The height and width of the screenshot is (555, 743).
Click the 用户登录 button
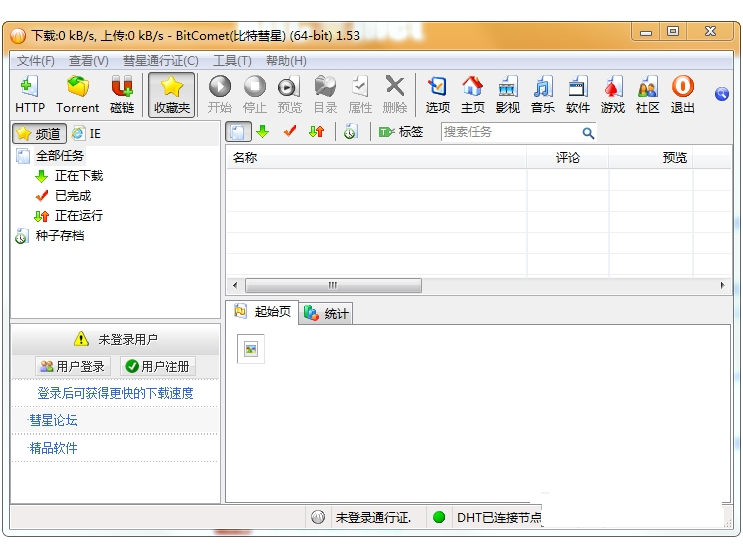[x=72, y=366]
